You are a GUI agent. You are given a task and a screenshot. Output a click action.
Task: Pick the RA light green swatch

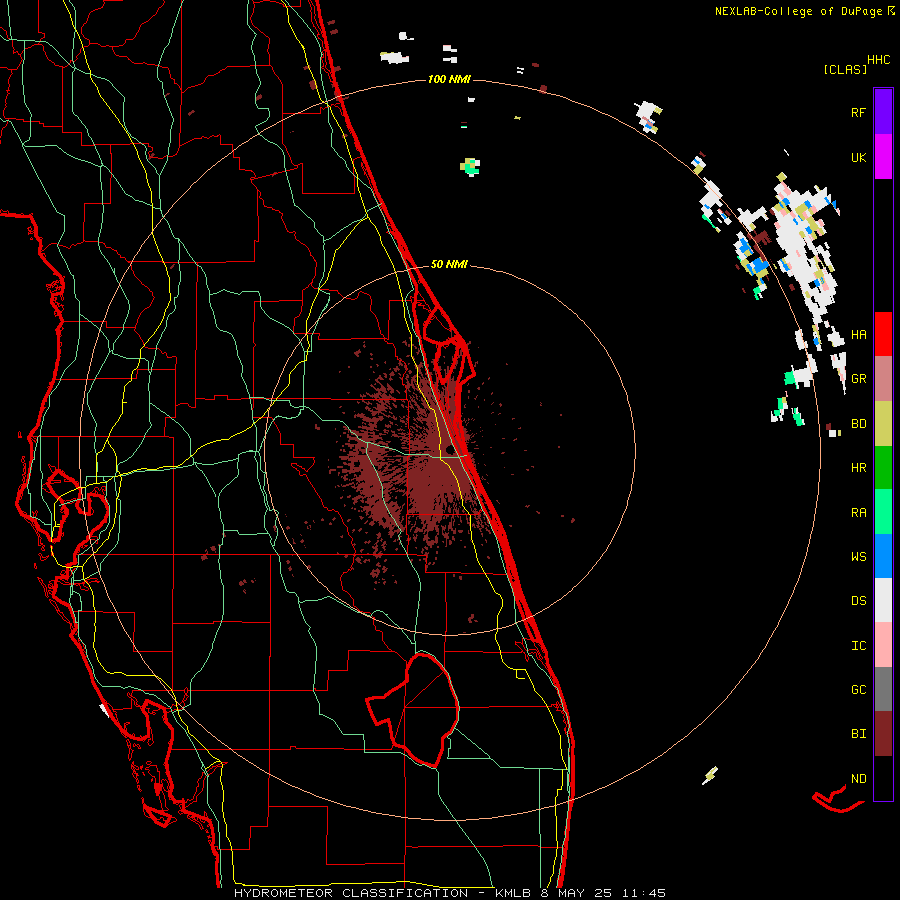click(883, 512)
